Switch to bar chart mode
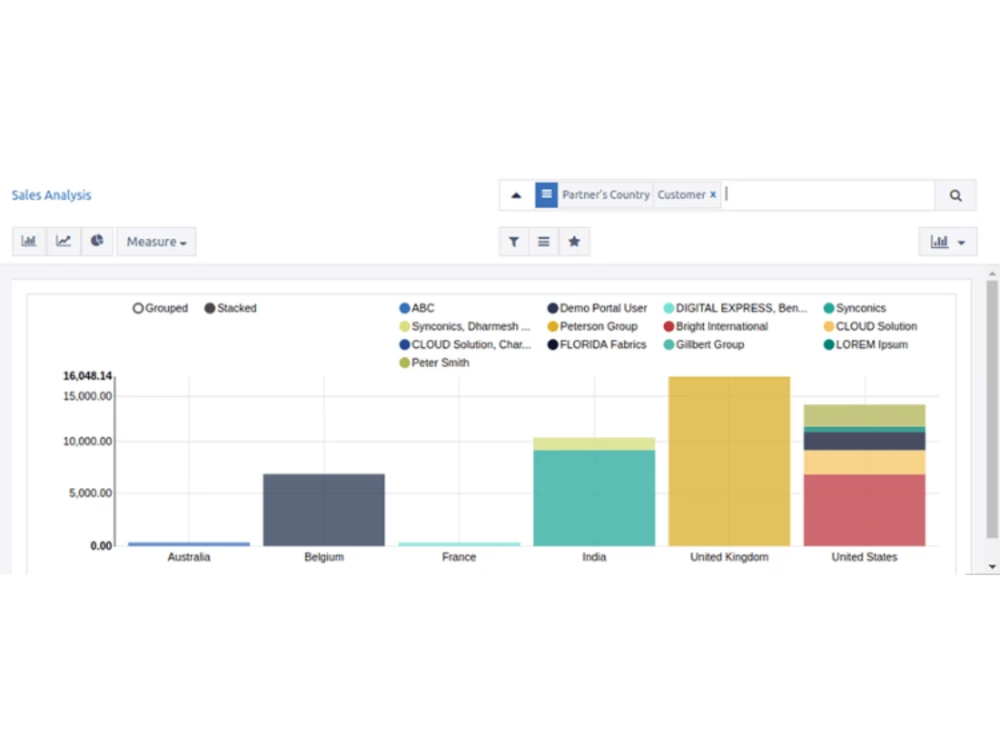The width and height of the screenshot is (1000, 751). [x=29, y=242]
